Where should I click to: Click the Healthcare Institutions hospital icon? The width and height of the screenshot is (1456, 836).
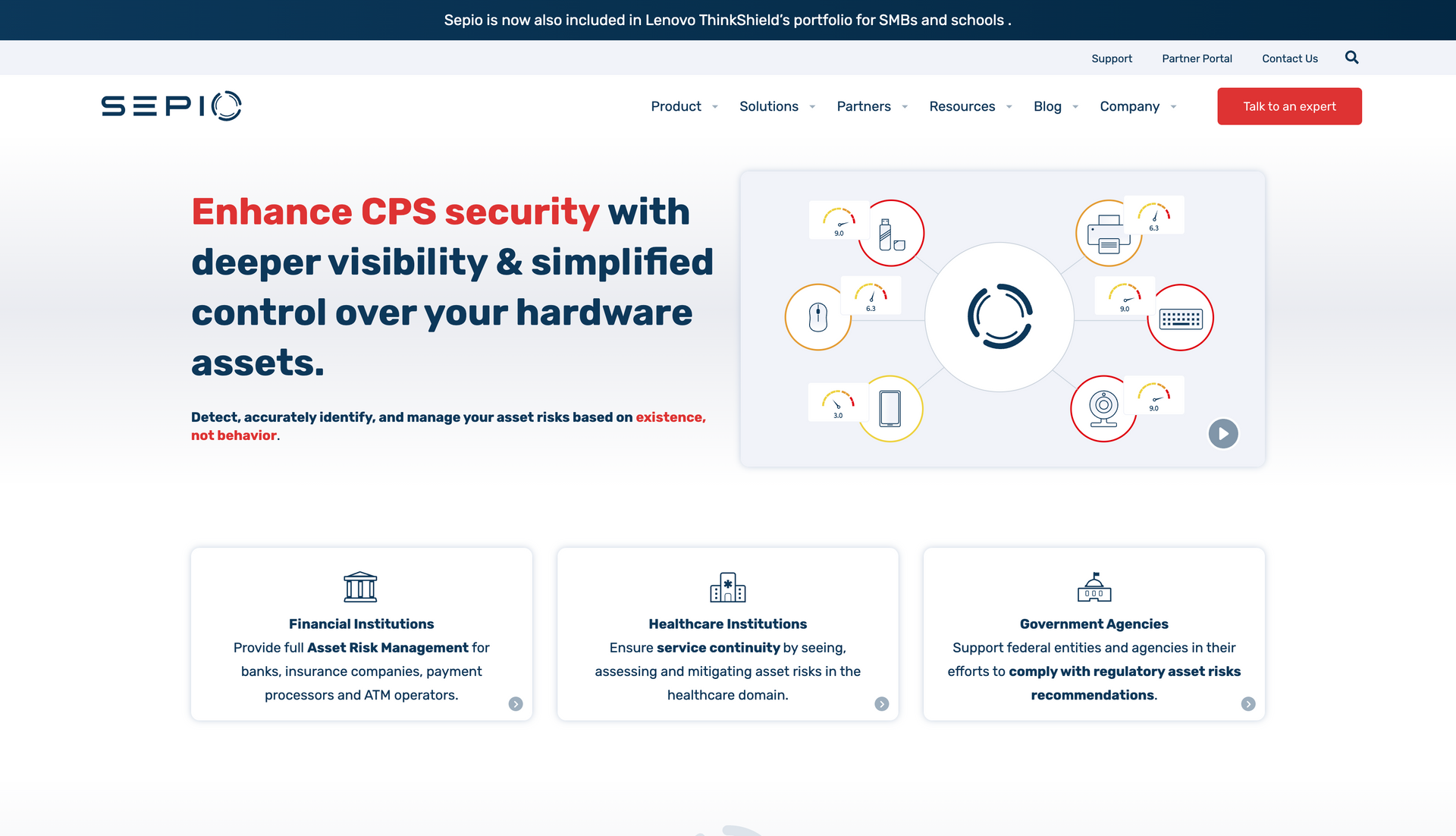(x=727, y=586)
